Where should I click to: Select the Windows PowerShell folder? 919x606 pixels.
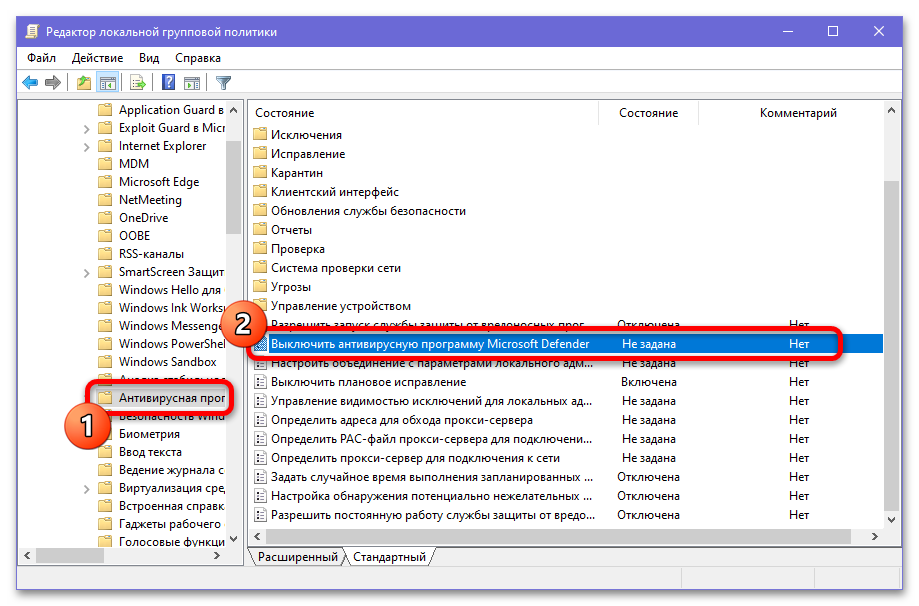click(161, 343)
